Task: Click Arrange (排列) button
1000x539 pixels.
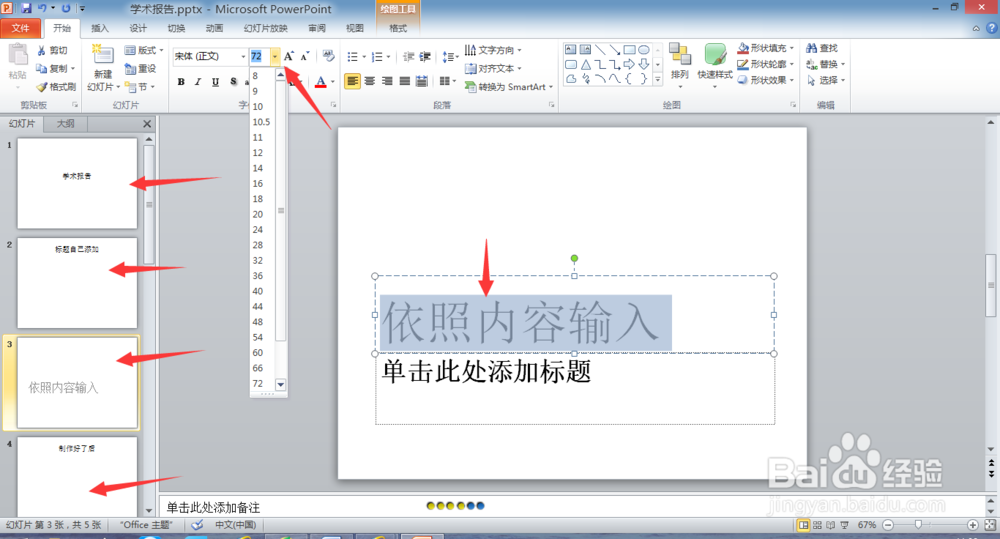Action: [680, 66]
